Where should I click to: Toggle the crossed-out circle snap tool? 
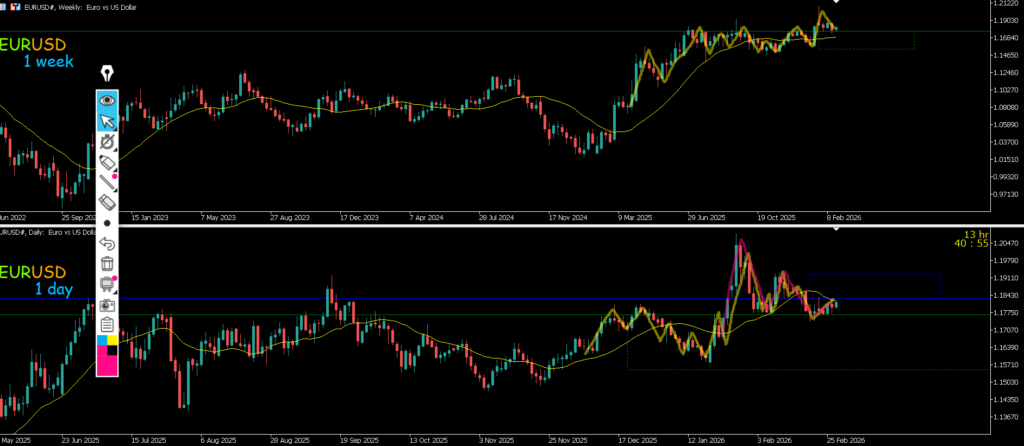(107, 142)
